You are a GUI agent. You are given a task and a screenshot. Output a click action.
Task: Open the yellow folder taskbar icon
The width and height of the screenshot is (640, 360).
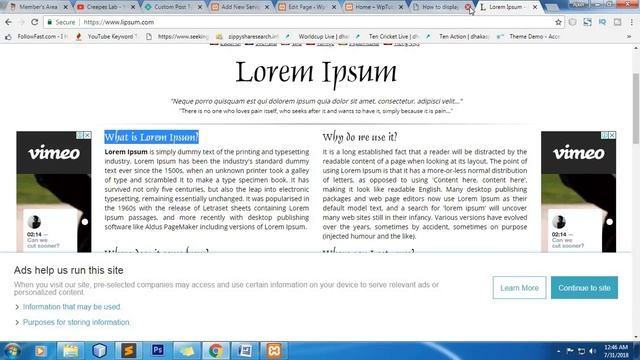187,351
